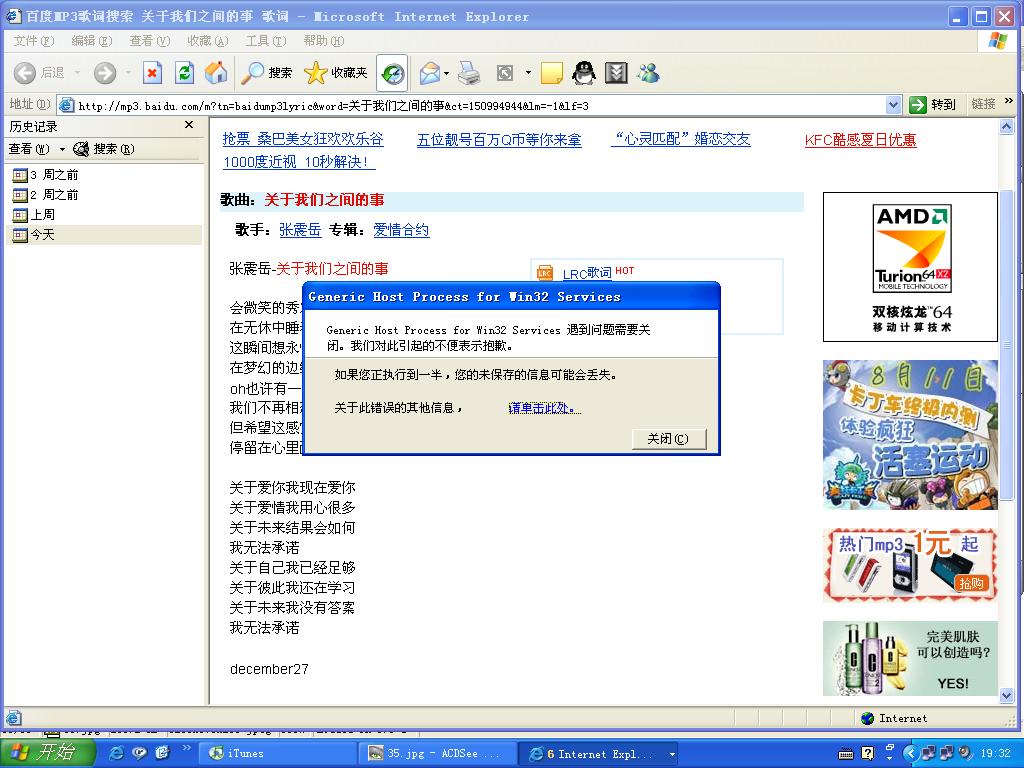
Task: Click the Messenger people icon in toolbar
Action: (x=648, y=72)
